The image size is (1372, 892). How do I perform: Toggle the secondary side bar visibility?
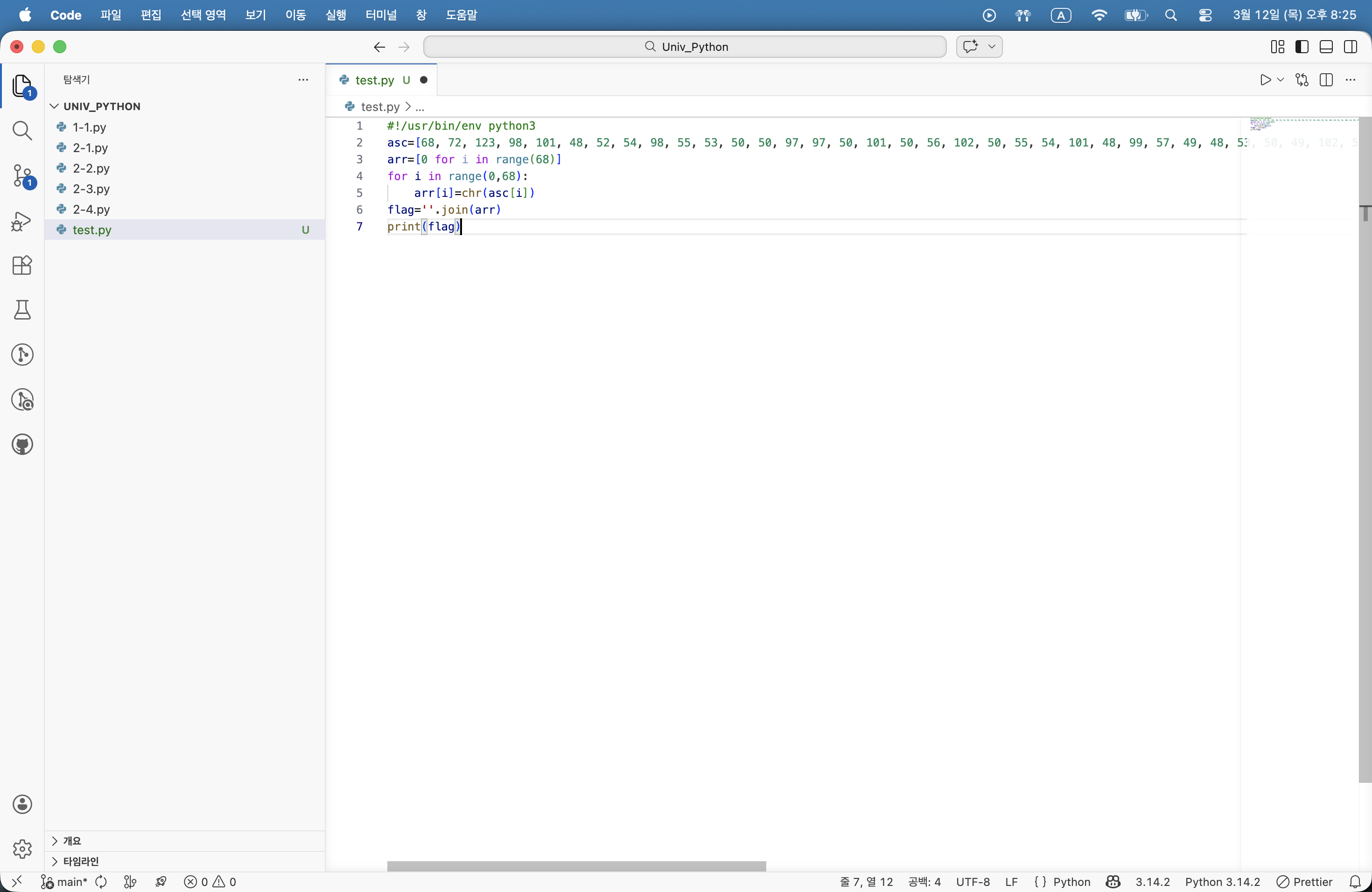coord(1350,47)
